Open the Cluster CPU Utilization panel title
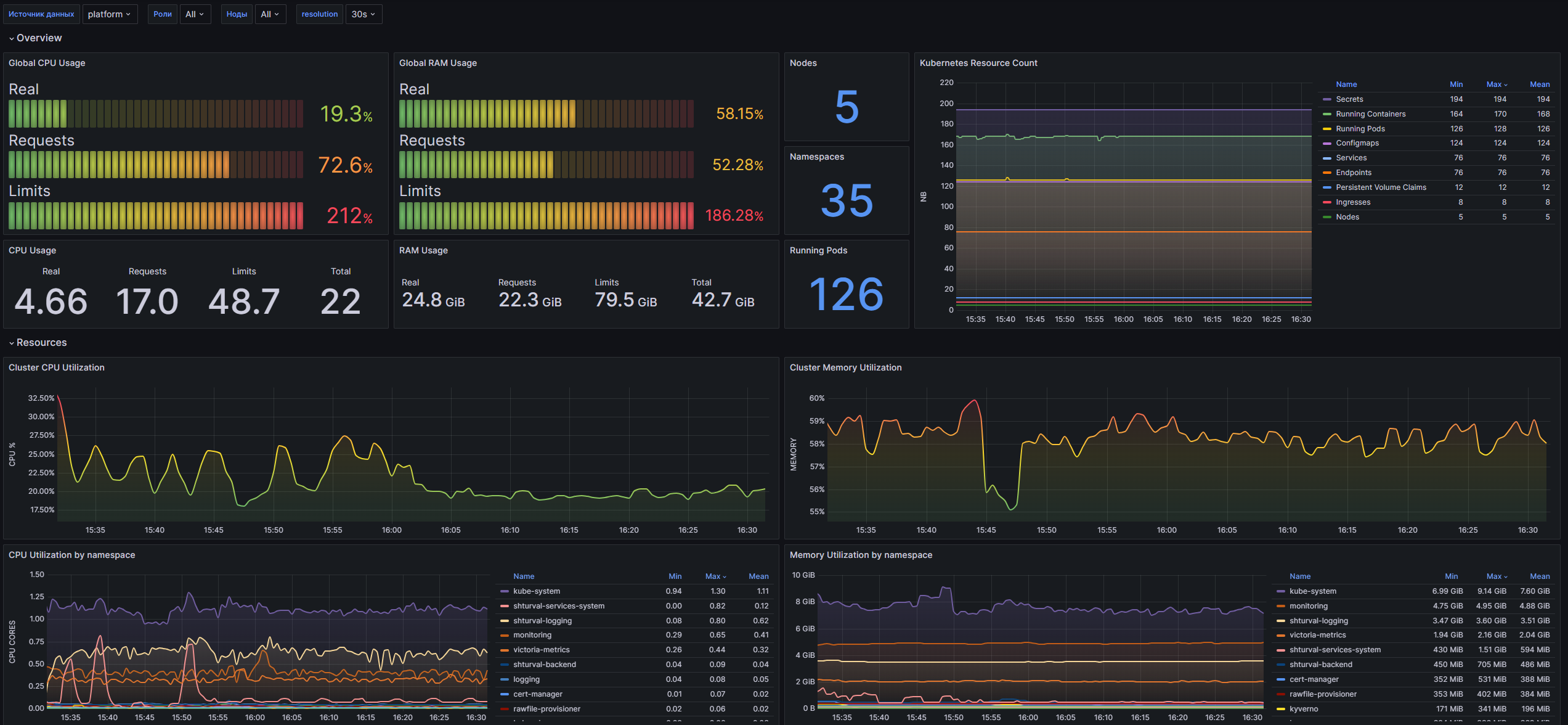This screenshot has height=725, width=1568. coord(57,367)
